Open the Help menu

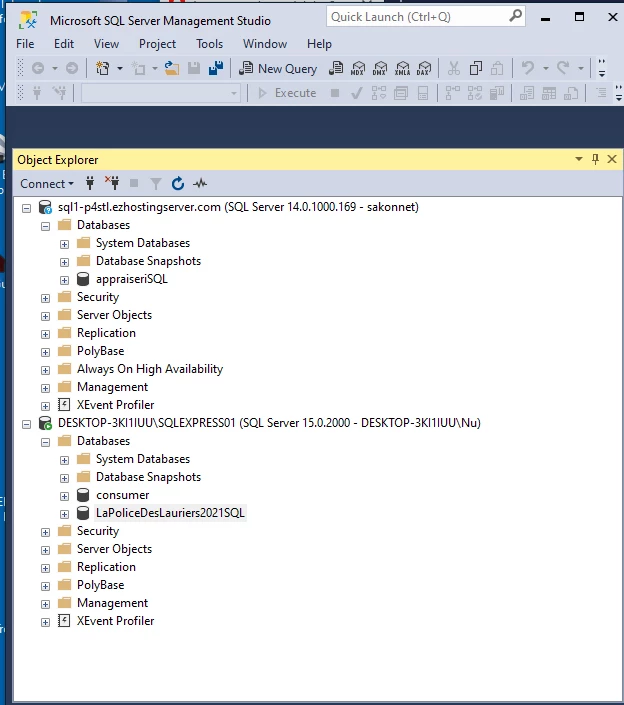tap(319, 44)
